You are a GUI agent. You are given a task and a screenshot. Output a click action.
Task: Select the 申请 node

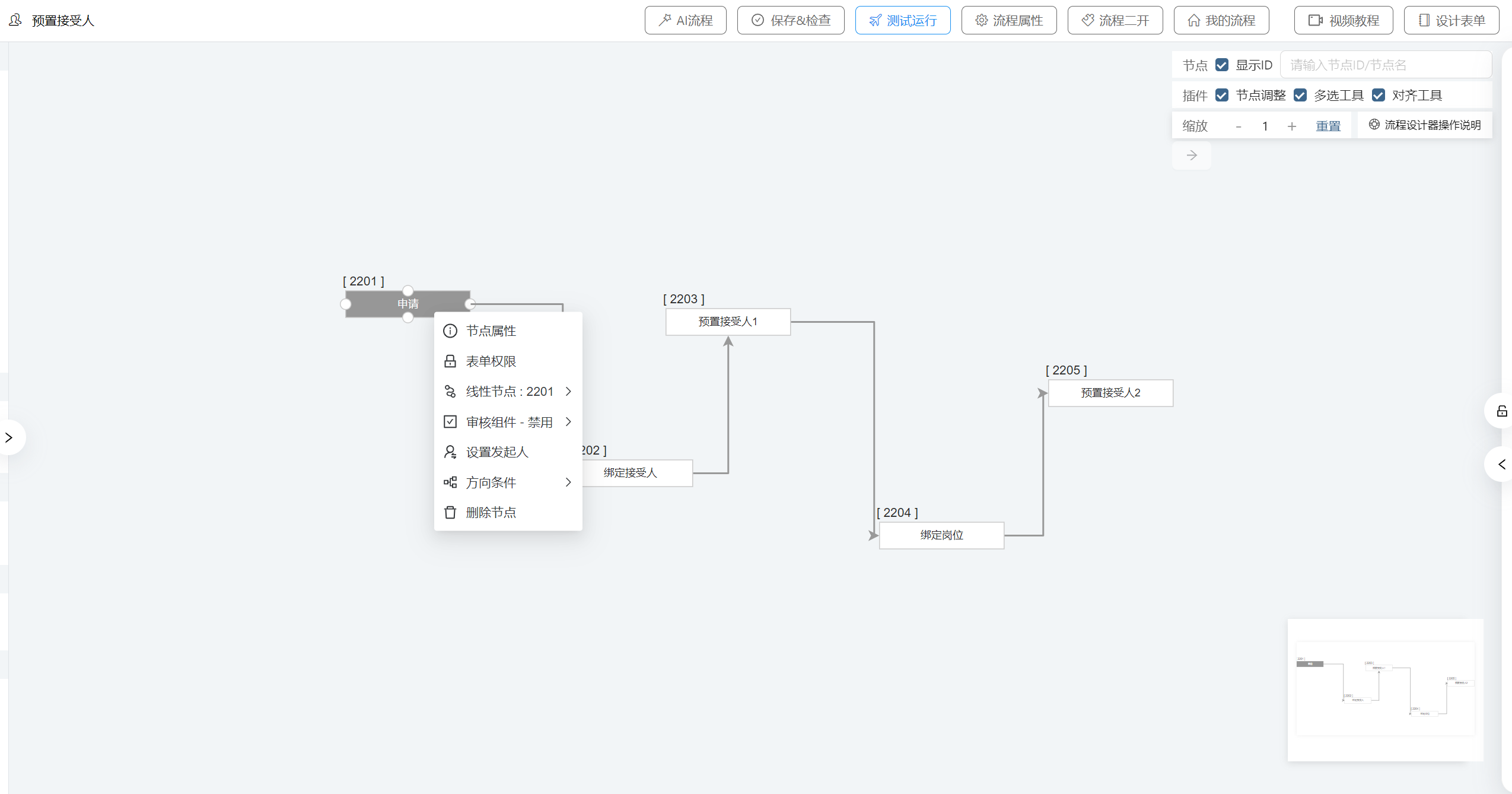tap(408, 304)
